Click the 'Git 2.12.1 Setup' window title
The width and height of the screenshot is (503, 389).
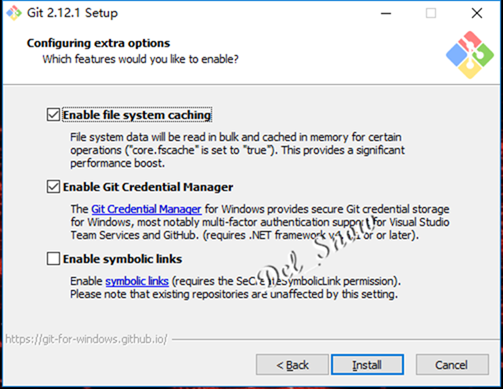click(x=72, y=13)
